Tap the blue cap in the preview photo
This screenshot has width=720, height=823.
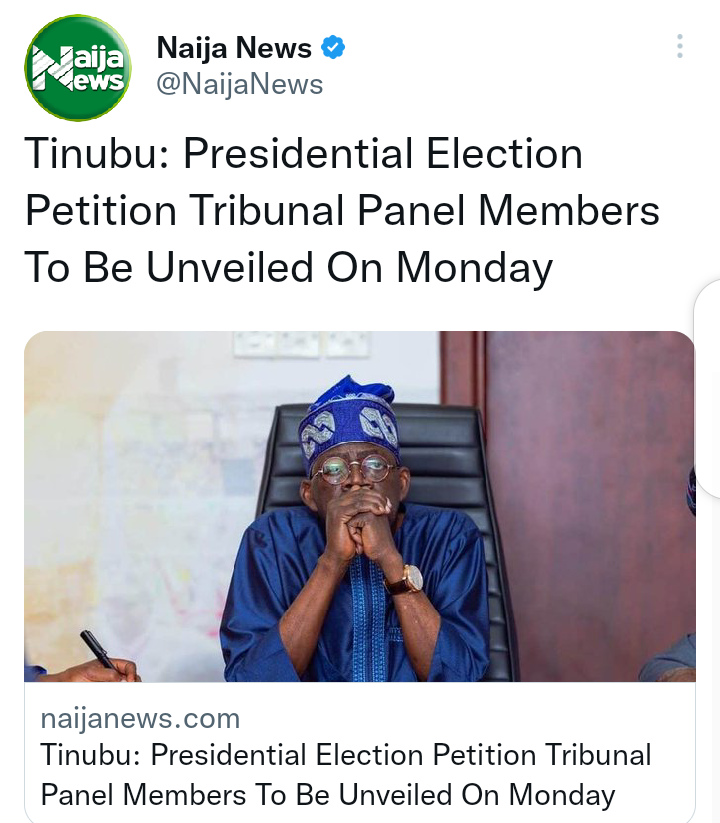(348, 420)
